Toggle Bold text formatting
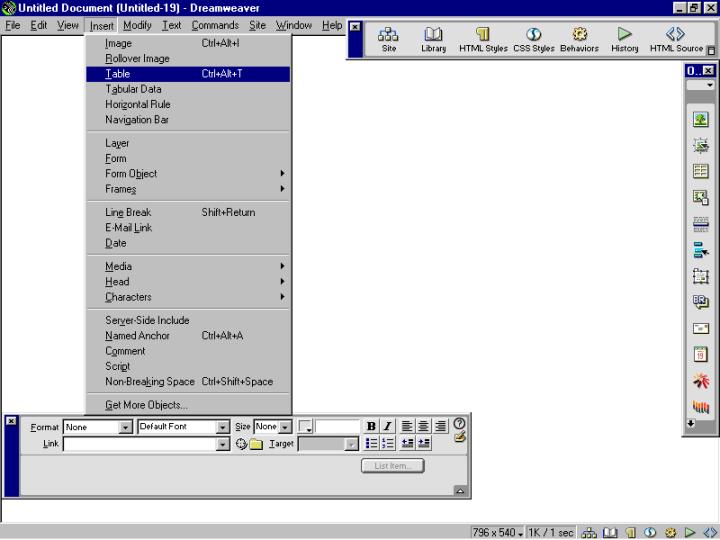This screenshot has width=720, height=540. [371, 427]
